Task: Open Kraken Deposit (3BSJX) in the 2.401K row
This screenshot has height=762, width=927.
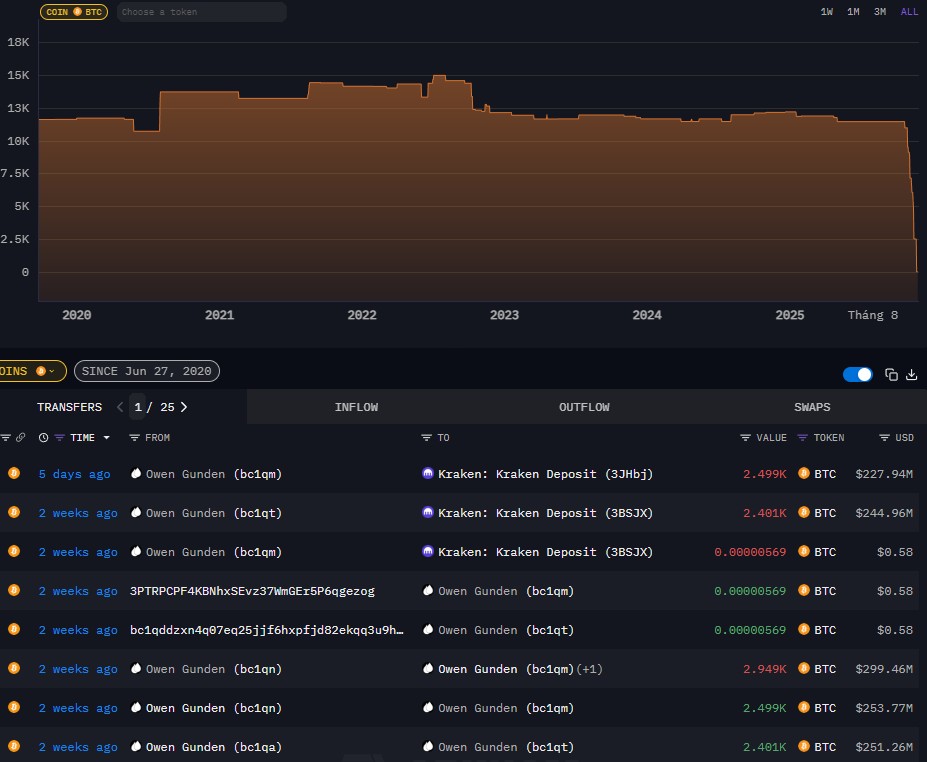Action: (x=545, y=513)
